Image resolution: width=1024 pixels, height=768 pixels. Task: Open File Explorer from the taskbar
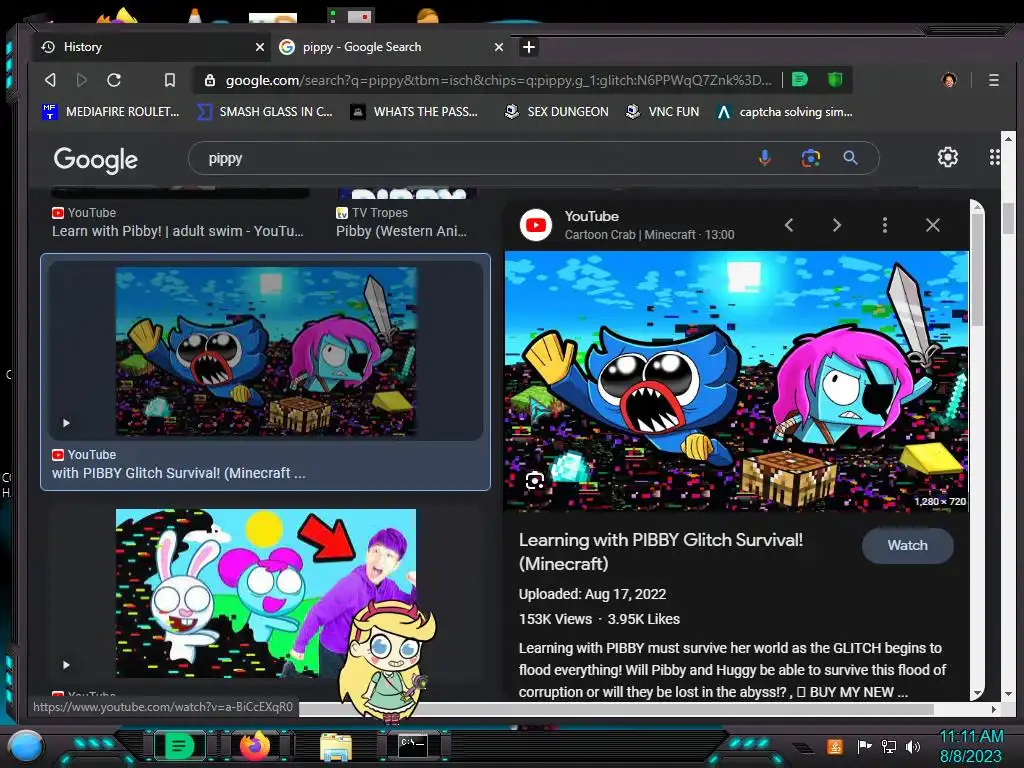(x=336, y=746)
